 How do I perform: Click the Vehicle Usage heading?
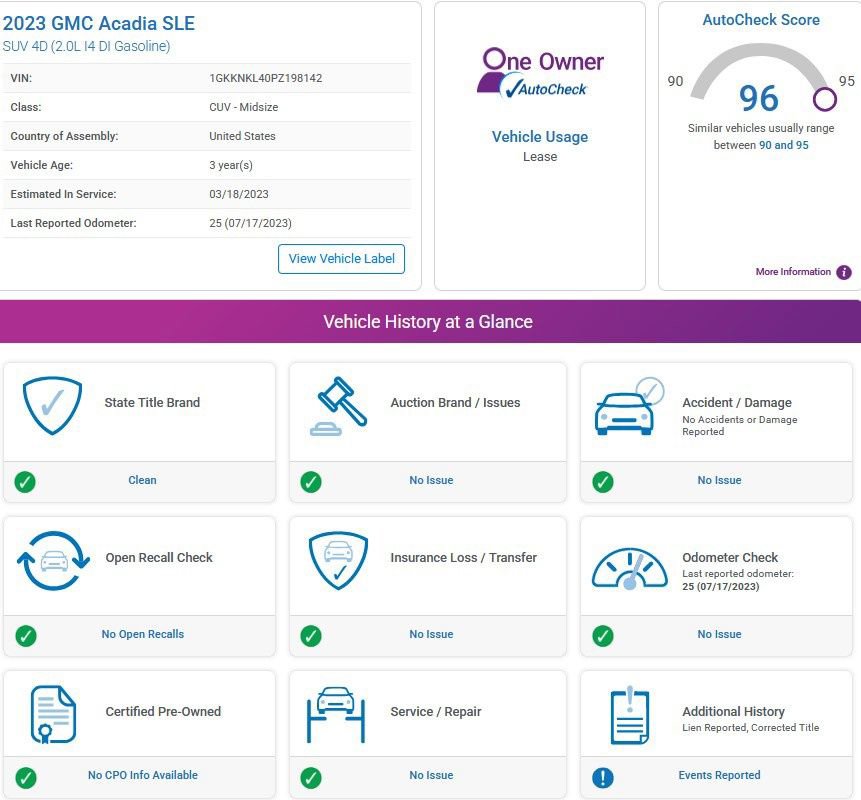click(x=540, y=137)
